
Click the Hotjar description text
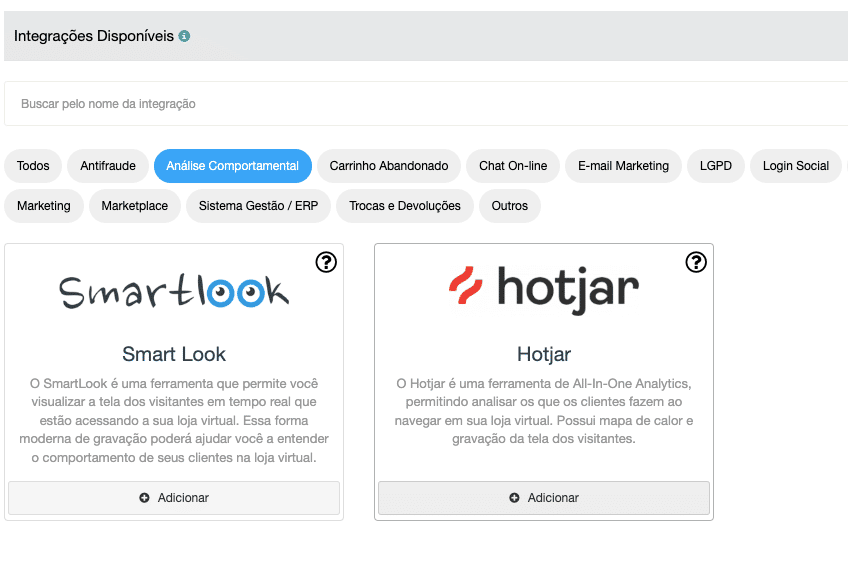point(544,411)
